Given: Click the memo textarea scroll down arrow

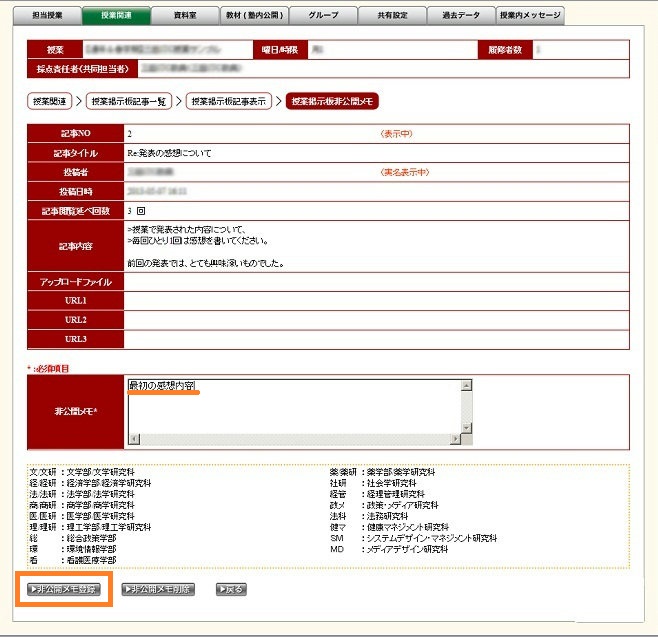Looking at the screenshot, I should [x=464, y=428].
